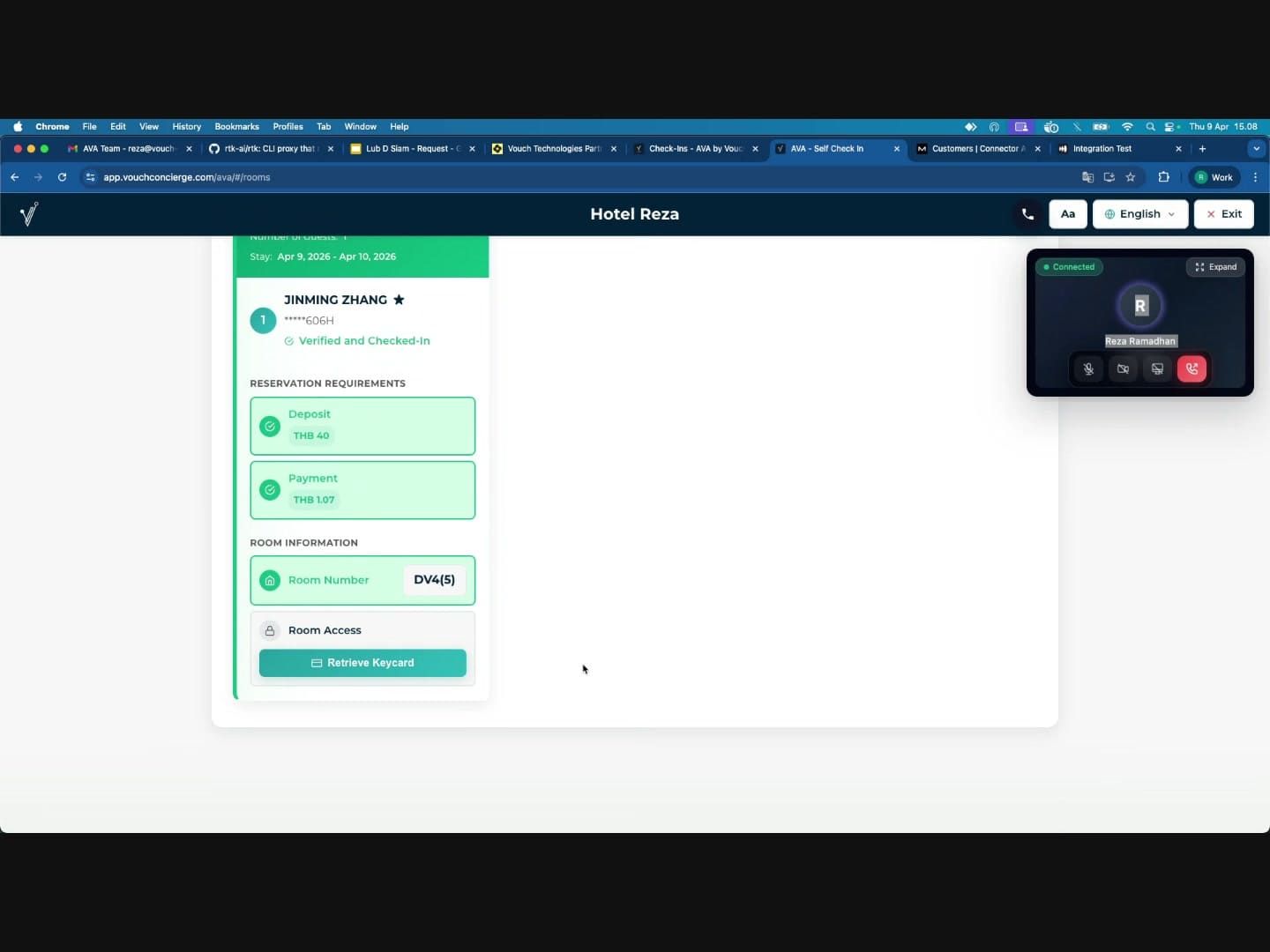
Task: Select the phone icon in the Hotel Reza header
Action: click(x=1026, y=213)
